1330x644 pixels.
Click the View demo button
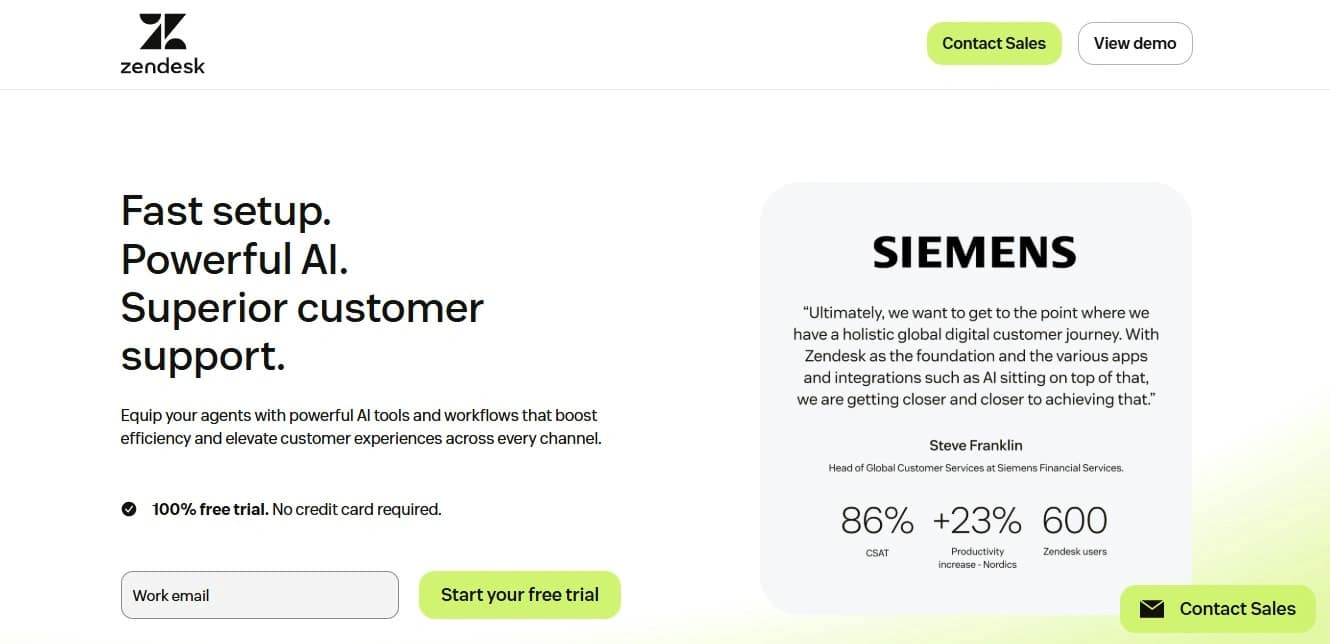[x=1134, y=43]
